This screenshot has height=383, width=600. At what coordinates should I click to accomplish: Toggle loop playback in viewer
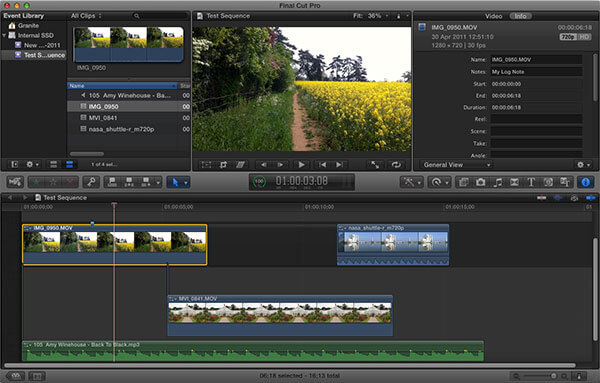(396, 165)
